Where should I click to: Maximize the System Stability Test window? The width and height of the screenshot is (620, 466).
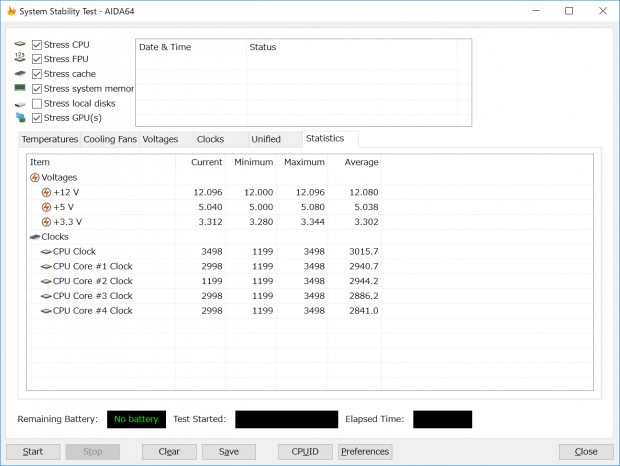(569, 11)
